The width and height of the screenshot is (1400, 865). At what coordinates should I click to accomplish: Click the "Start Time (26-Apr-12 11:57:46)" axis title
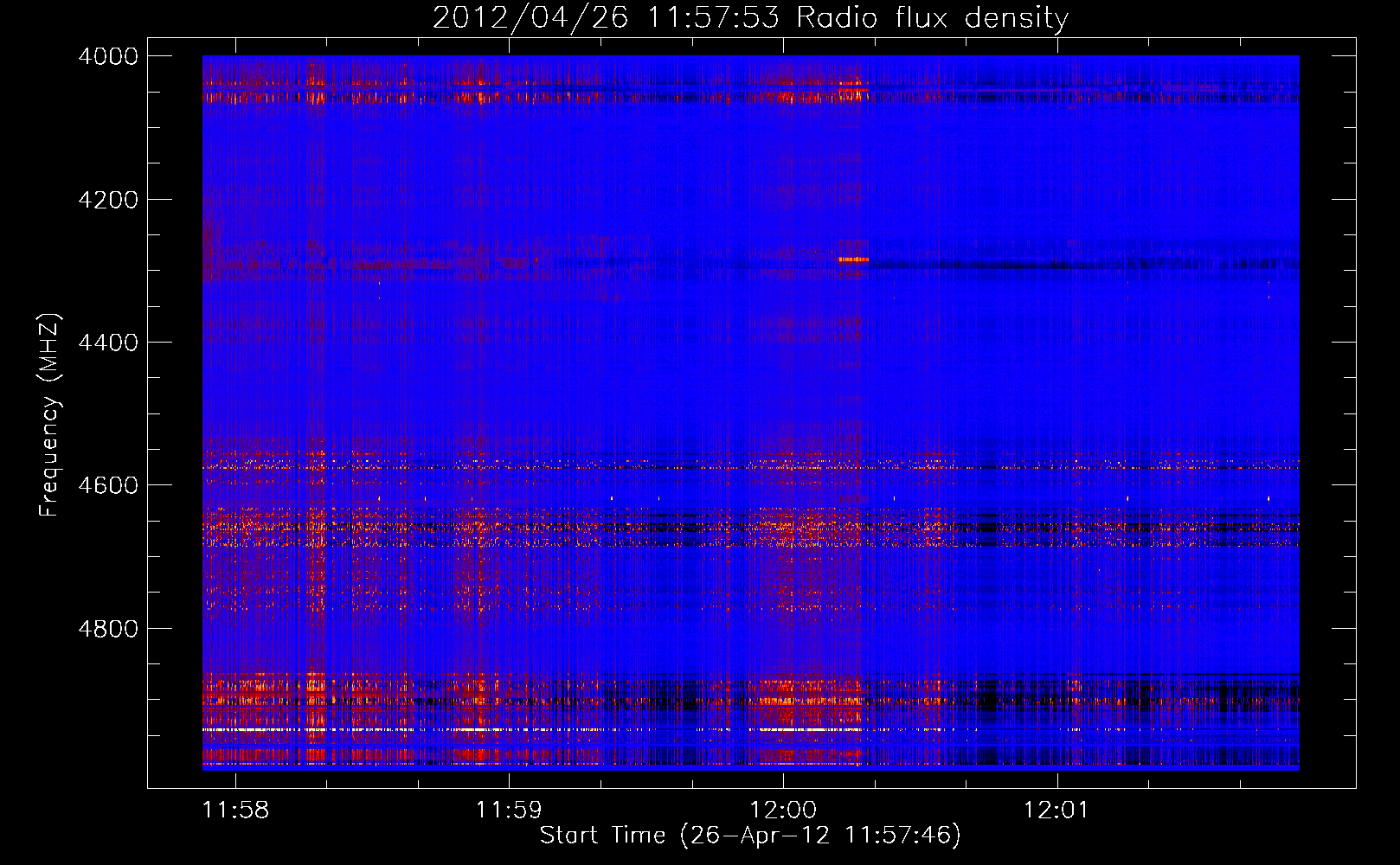pyautogui.click(x=750, y=836)
